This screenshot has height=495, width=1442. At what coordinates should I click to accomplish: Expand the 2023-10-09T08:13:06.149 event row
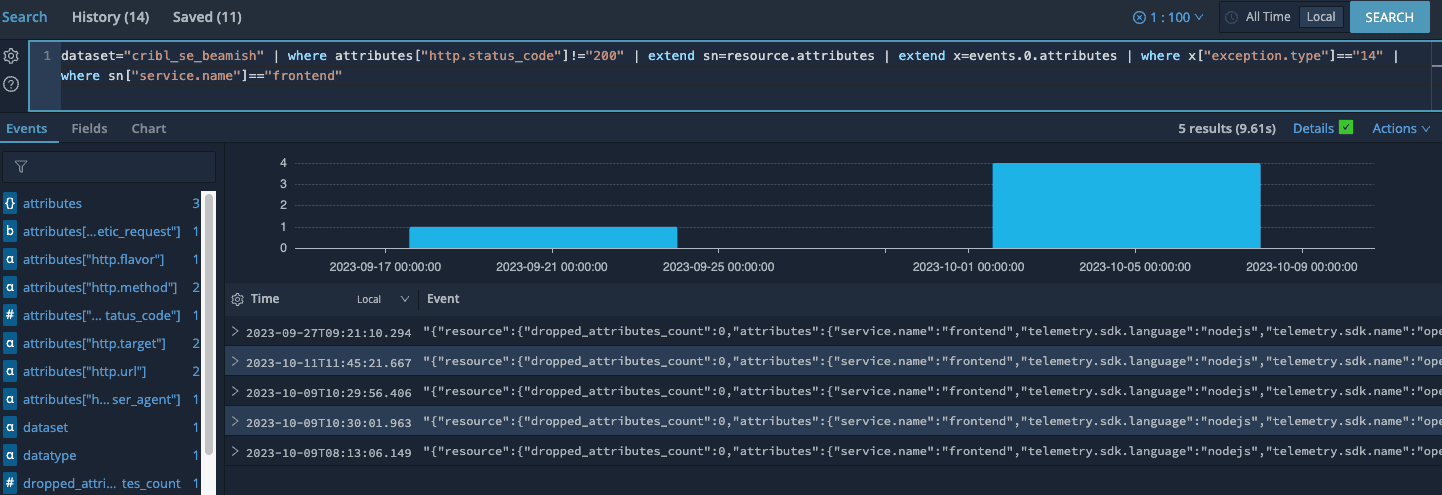click(235, 452)
